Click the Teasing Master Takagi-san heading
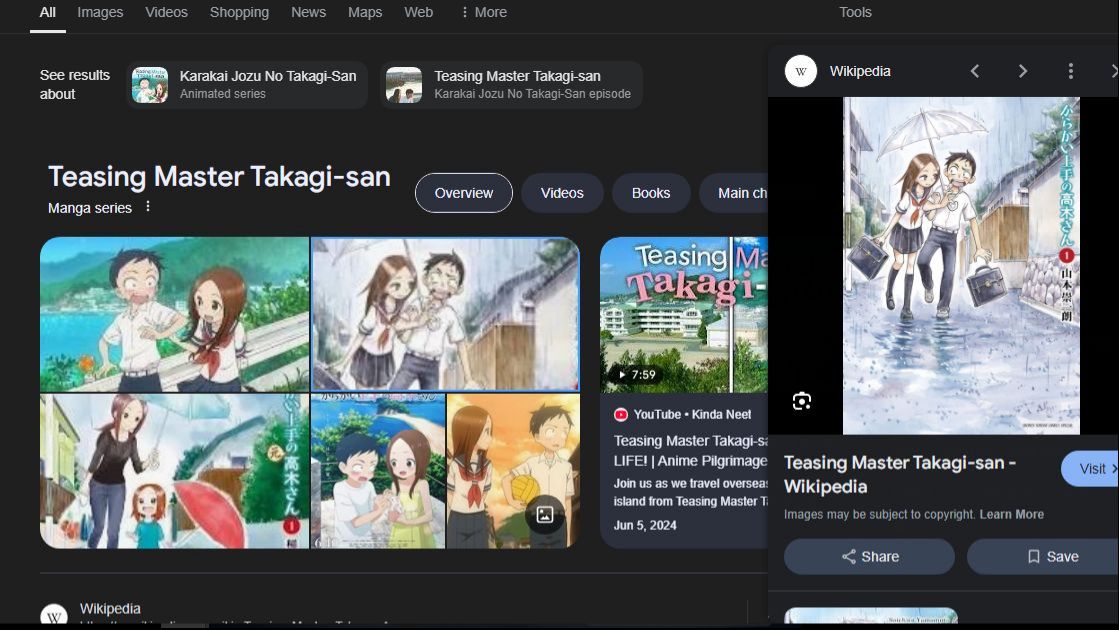Viewport: 1119px width, 630px height. [x=219, y=176]
